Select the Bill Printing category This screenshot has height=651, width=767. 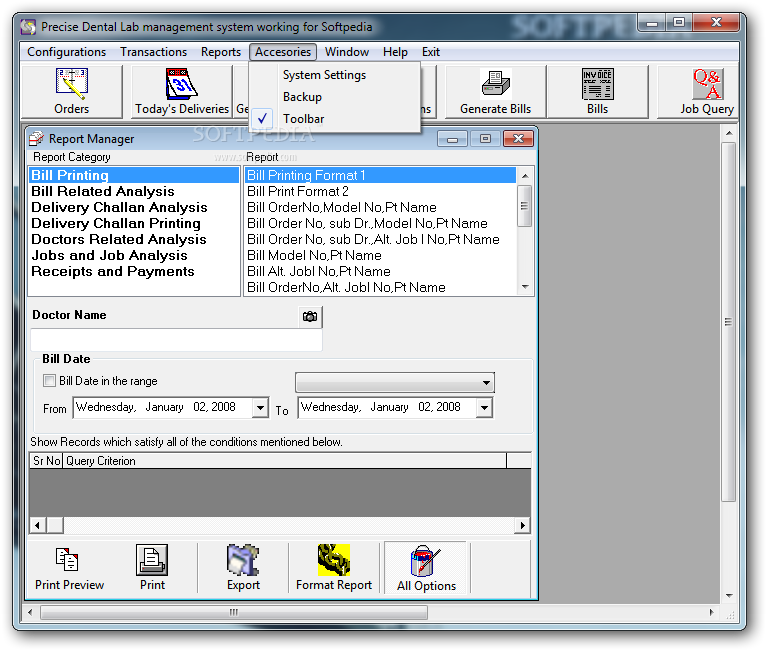click(134, 175)
